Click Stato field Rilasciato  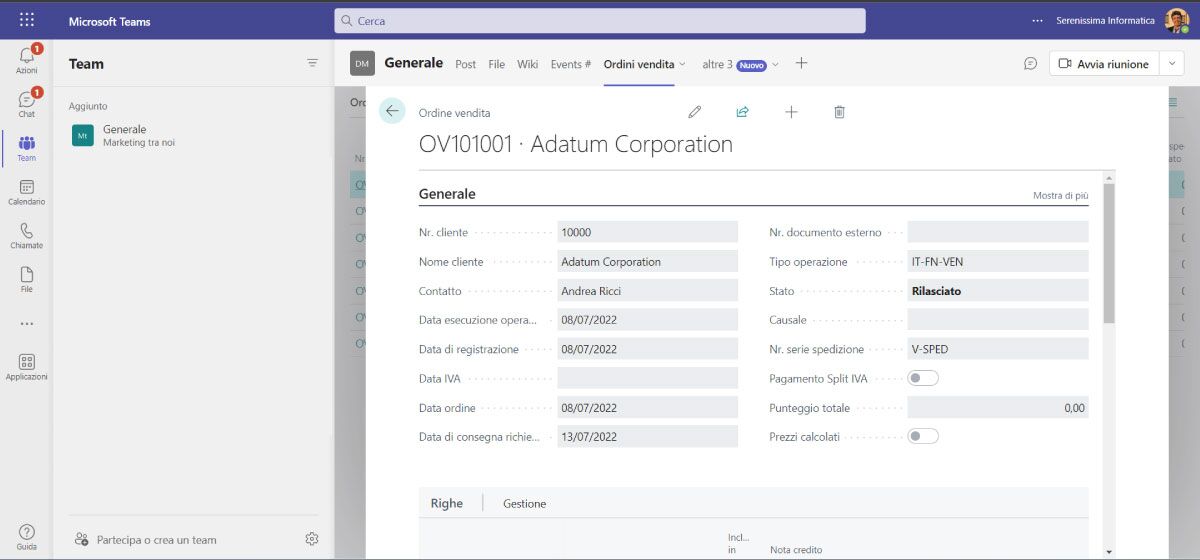point(998,291)
